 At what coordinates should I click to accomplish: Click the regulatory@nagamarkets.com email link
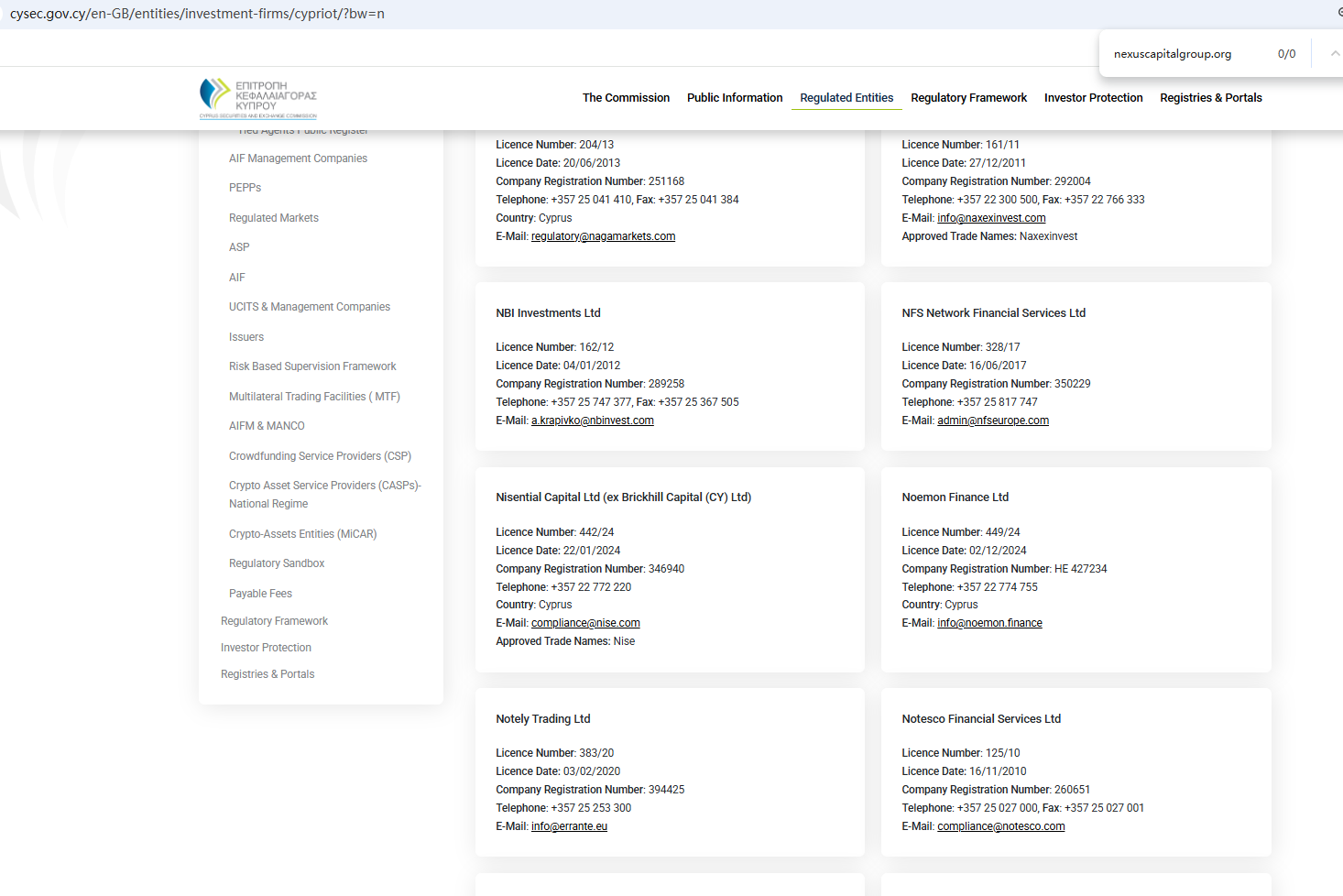tap(603, 236)
